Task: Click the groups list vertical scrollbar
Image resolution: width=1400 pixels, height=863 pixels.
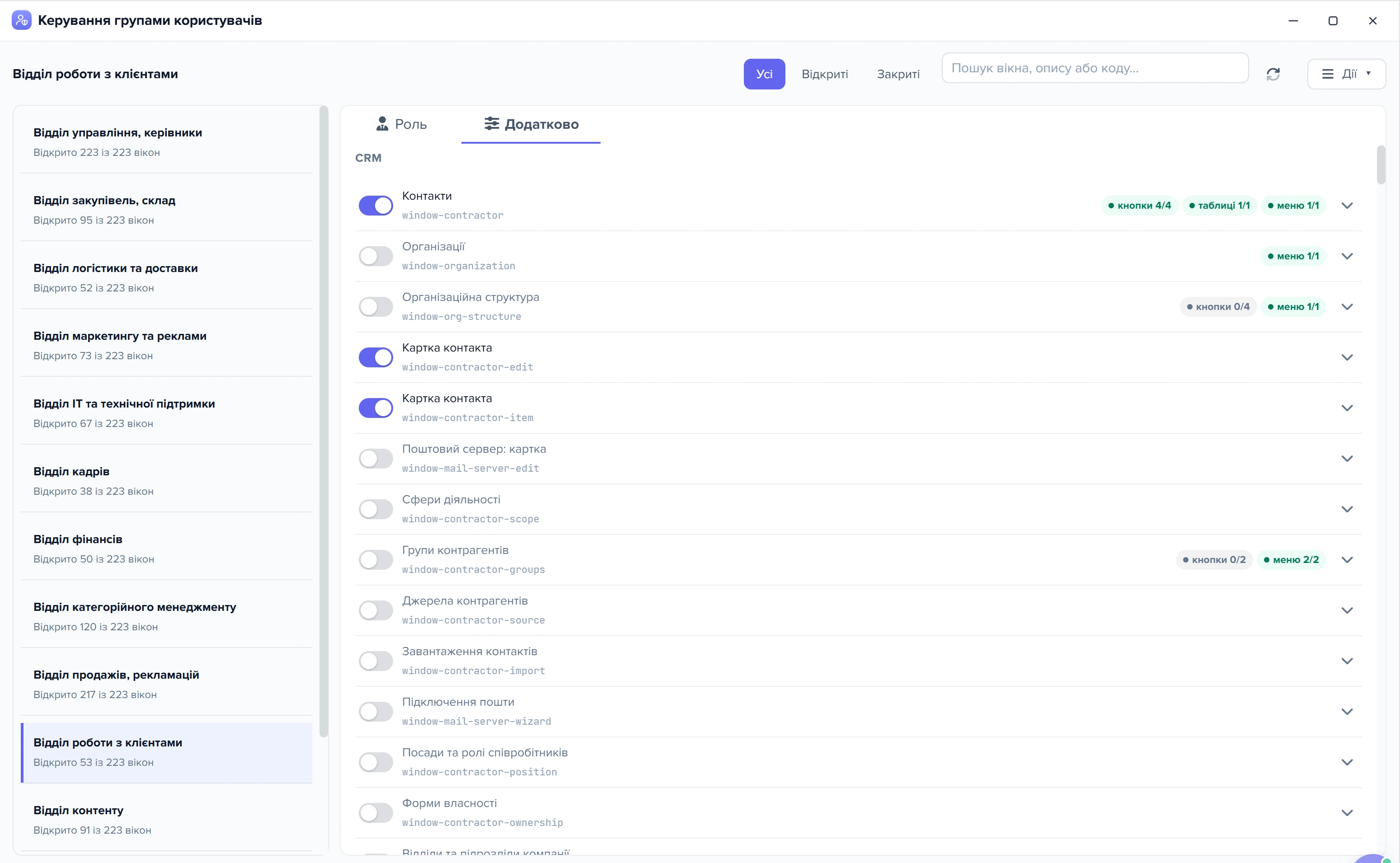Action: click(324, 421)
